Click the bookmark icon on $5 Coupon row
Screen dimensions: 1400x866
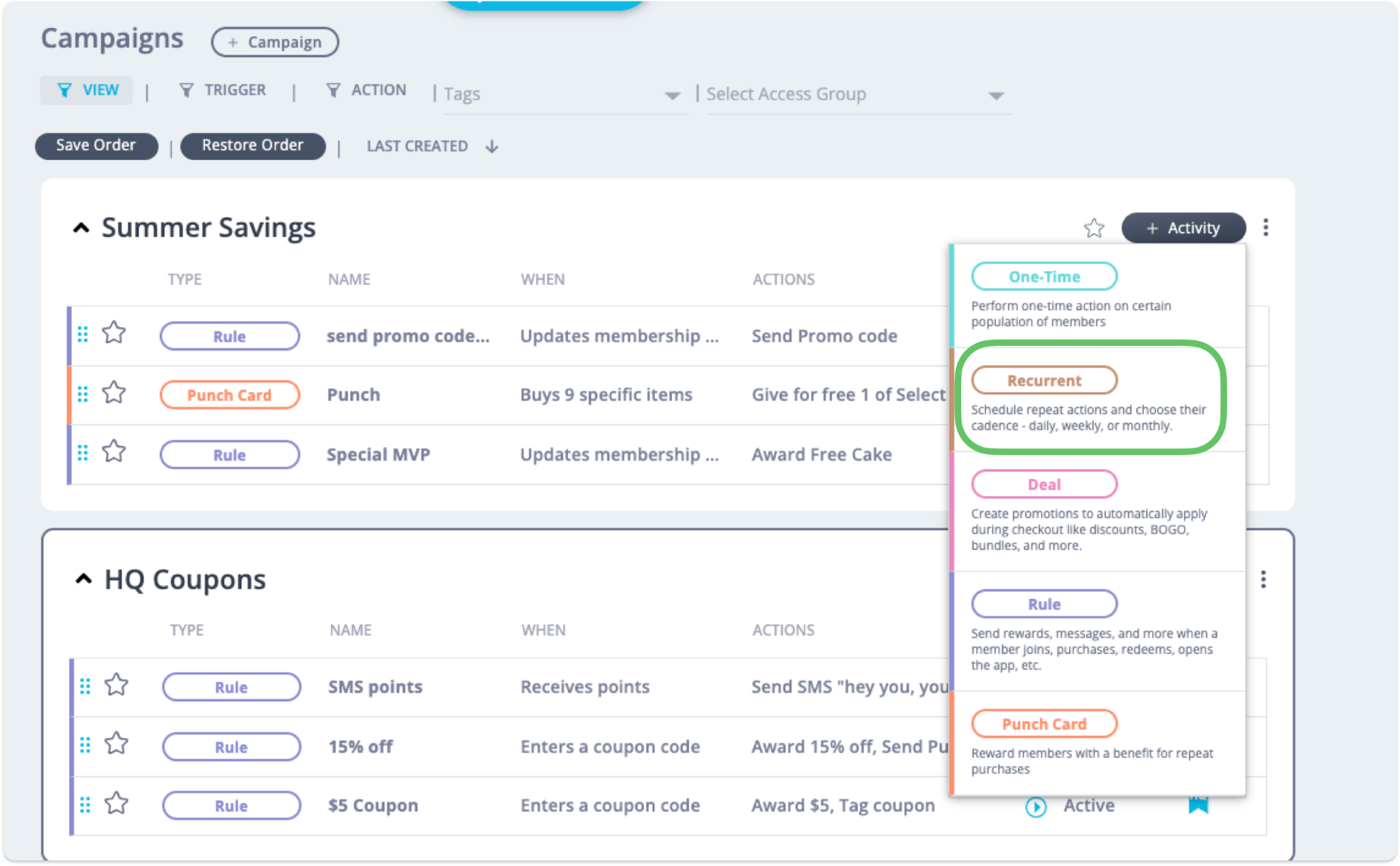[1198, 805]
